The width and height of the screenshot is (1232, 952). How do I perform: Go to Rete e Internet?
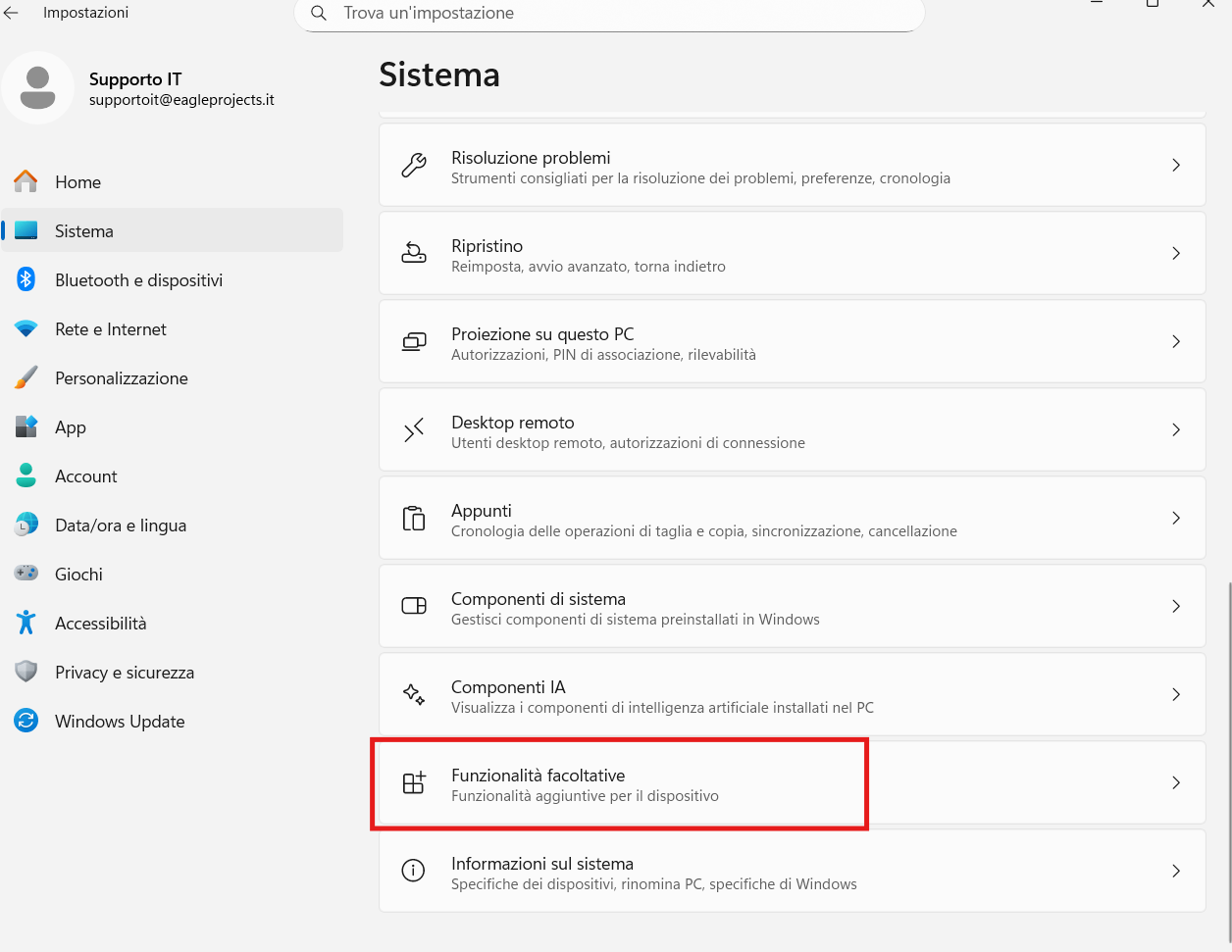(x=110, y=329)
